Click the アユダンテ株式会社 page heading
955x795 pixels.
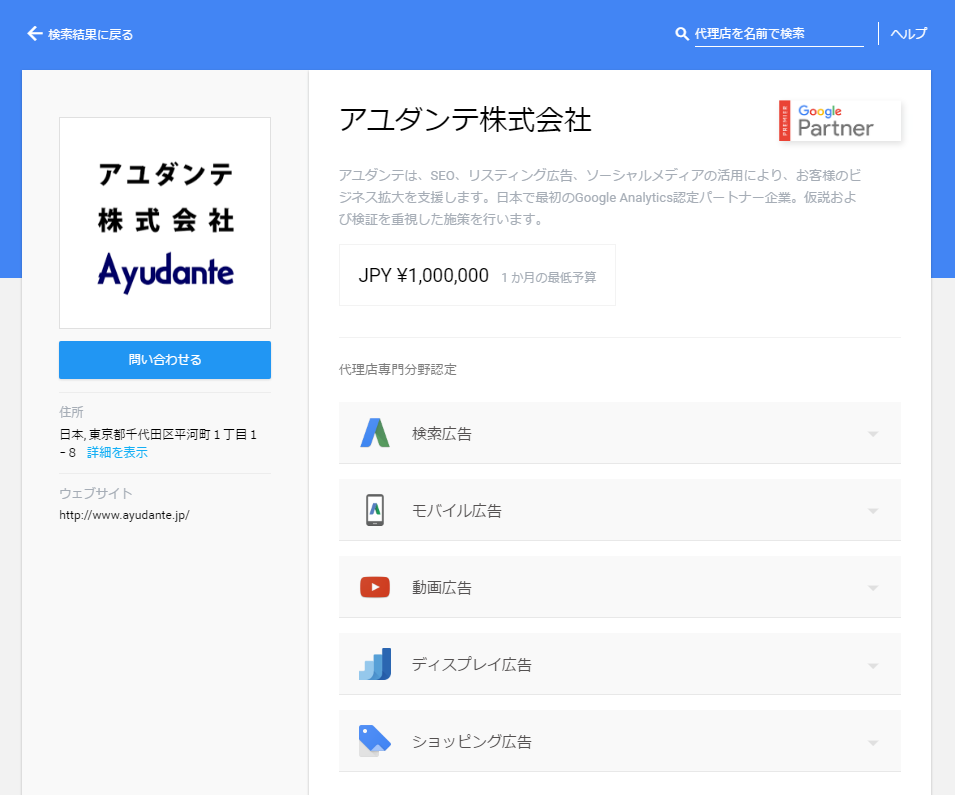(465, 119)
